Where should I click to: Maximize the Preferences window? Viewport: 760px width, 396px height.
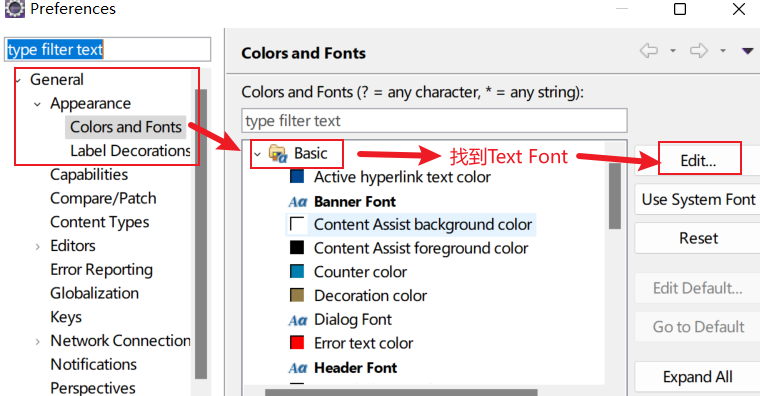[x=680, y=9]
